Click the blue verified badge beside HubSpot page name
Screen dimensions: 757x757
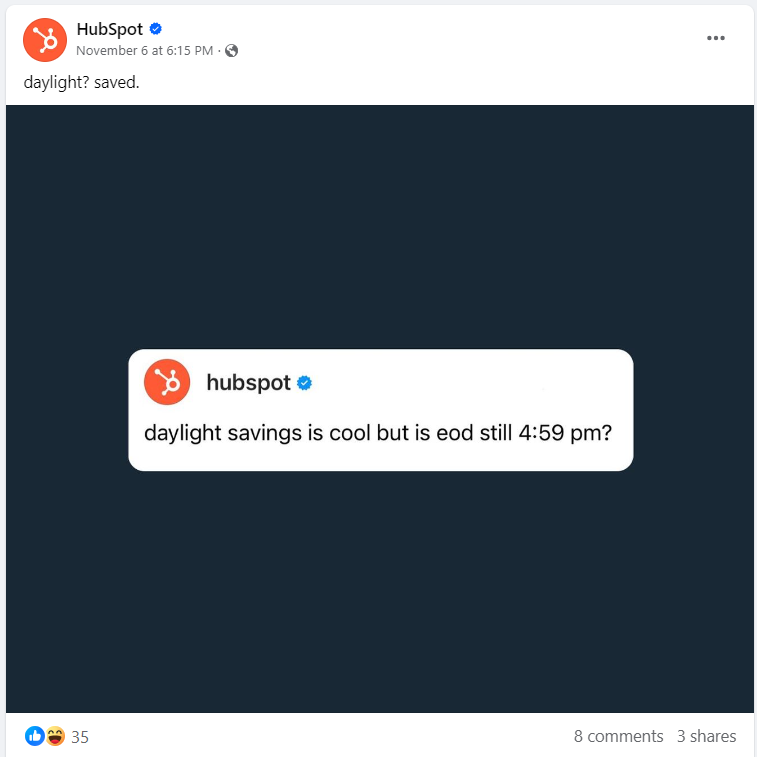tap(155, 29)
